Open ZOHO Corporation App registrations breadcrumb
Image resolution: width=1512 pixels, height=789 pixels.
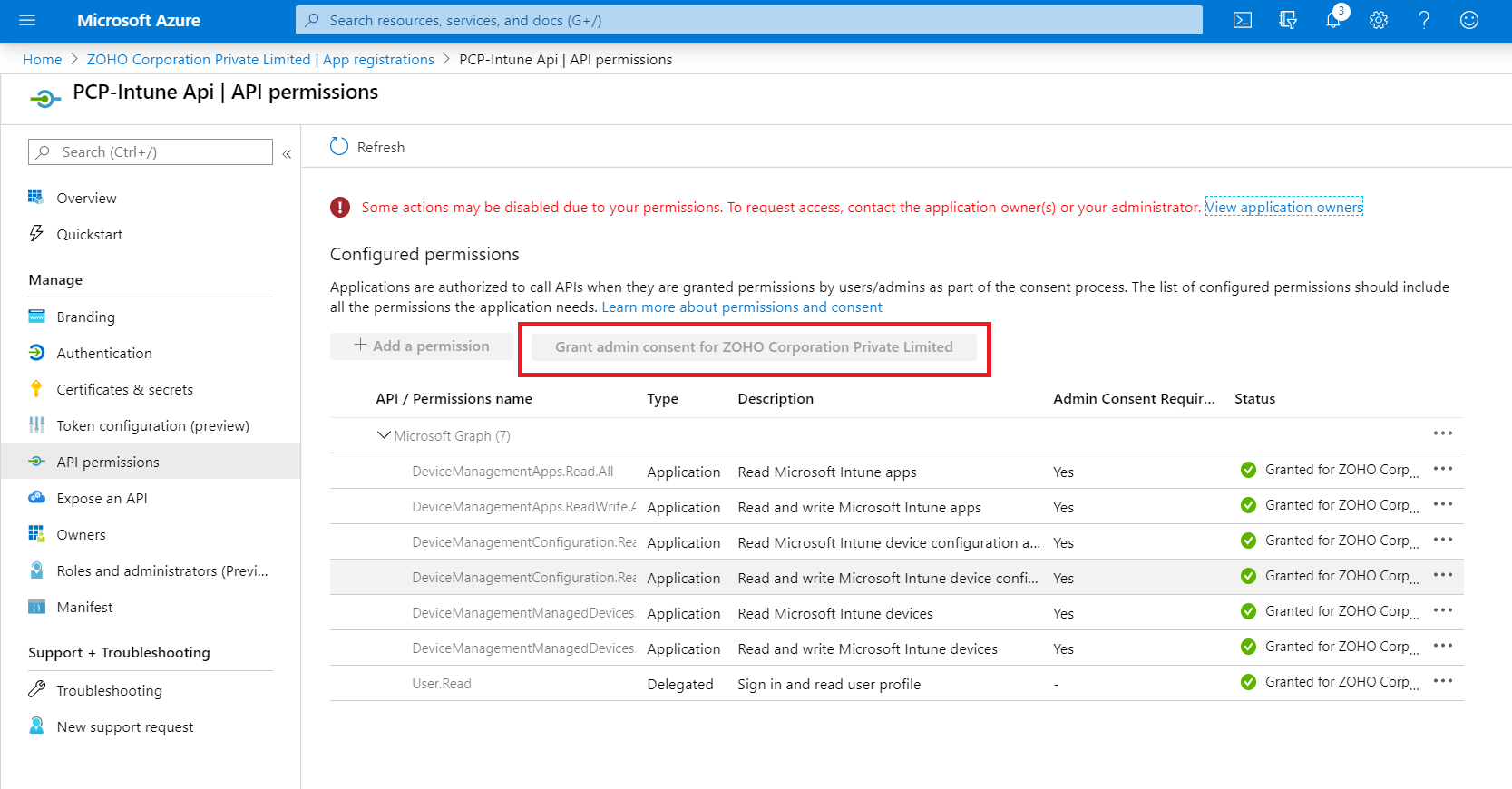260,59
